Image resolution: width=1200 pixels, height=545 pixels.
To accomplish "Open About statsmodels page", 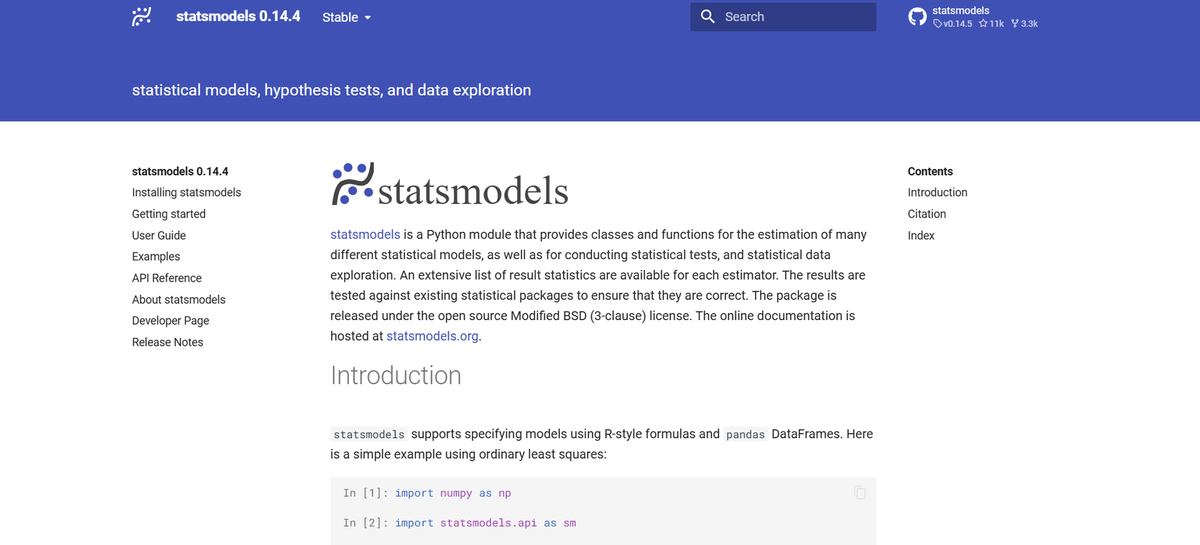I will click(x=179, y=299).
